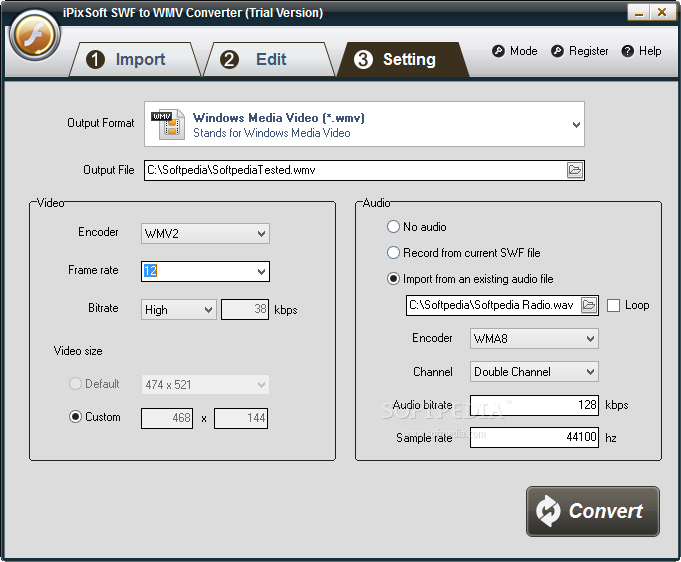The height and width of the screenshot is (562, 681).
Task: Switch to the Import tab
Action: [x=135, y=60]
